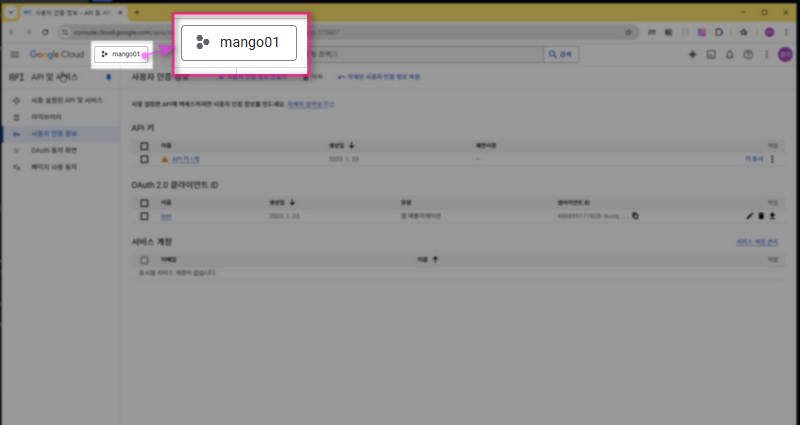Open the notifications bell

(x=729, y=54)
